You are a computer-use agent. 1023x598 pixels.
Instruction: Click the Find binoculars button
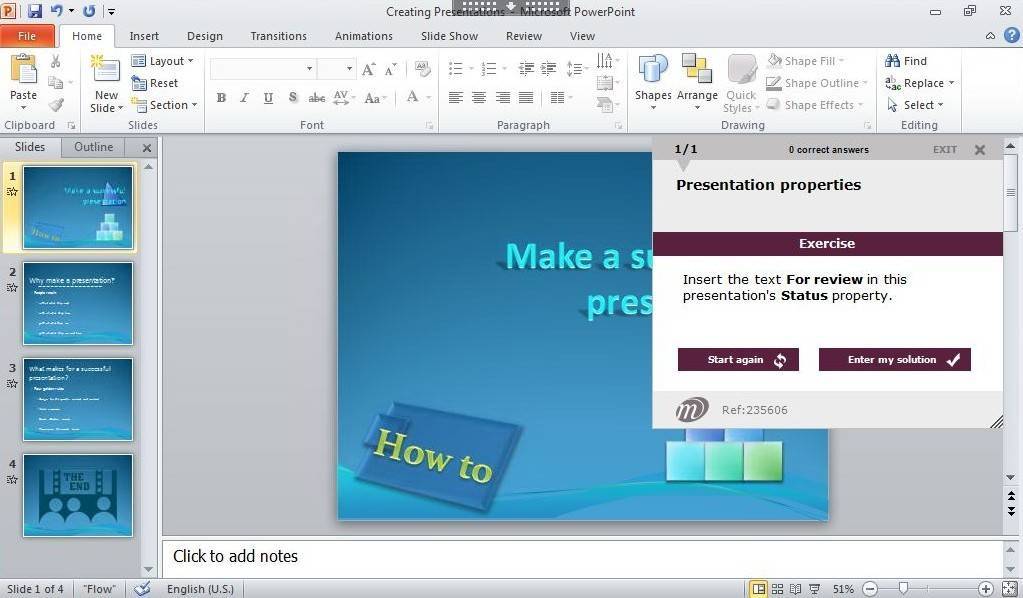[x=905, y=61]
